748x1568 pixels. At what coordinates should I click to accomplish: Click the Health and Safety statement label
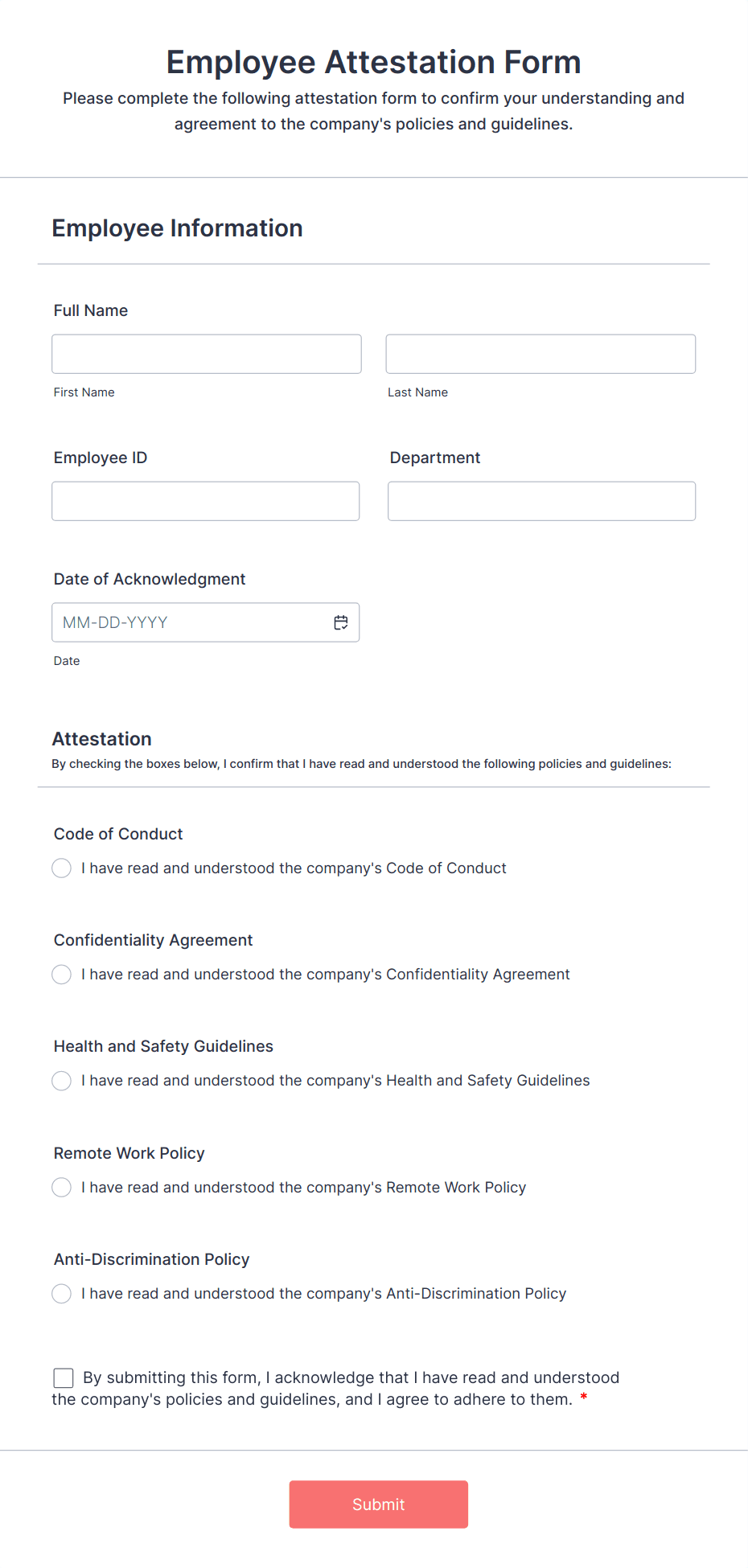335,1081
